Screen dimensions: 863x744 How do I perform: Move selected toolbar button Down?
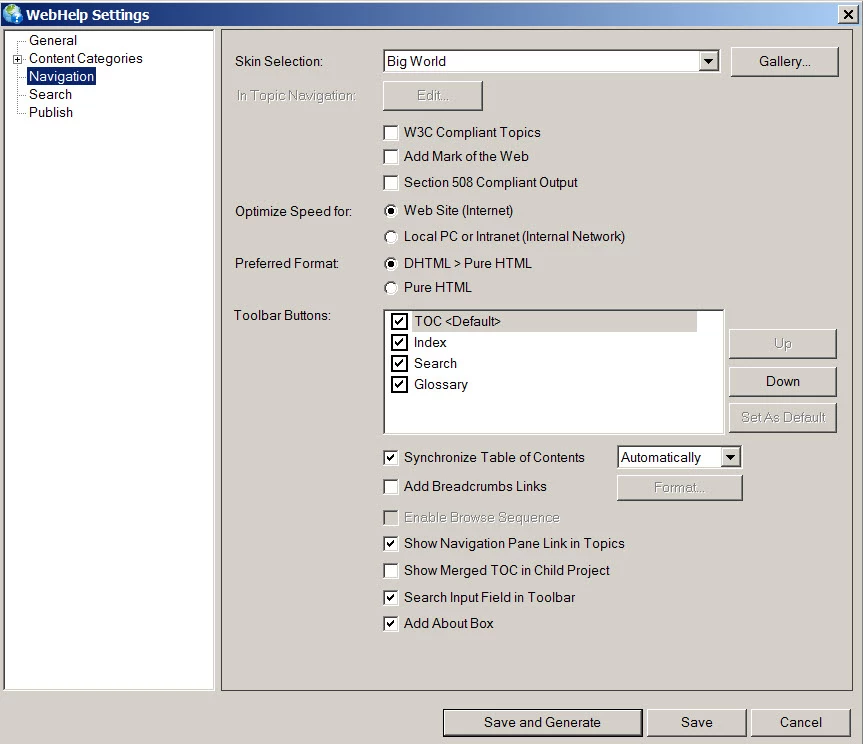[783, 381]
